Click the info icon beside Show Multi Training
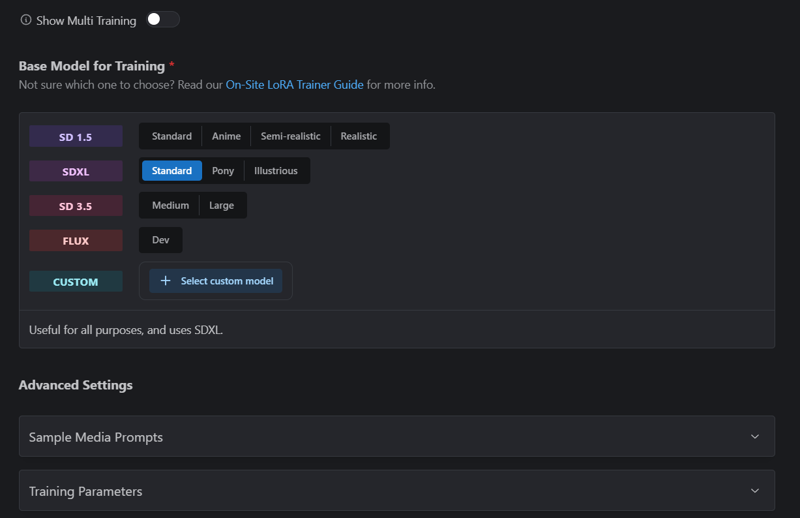This screenshot has width=800, height=518. [26, 20]
